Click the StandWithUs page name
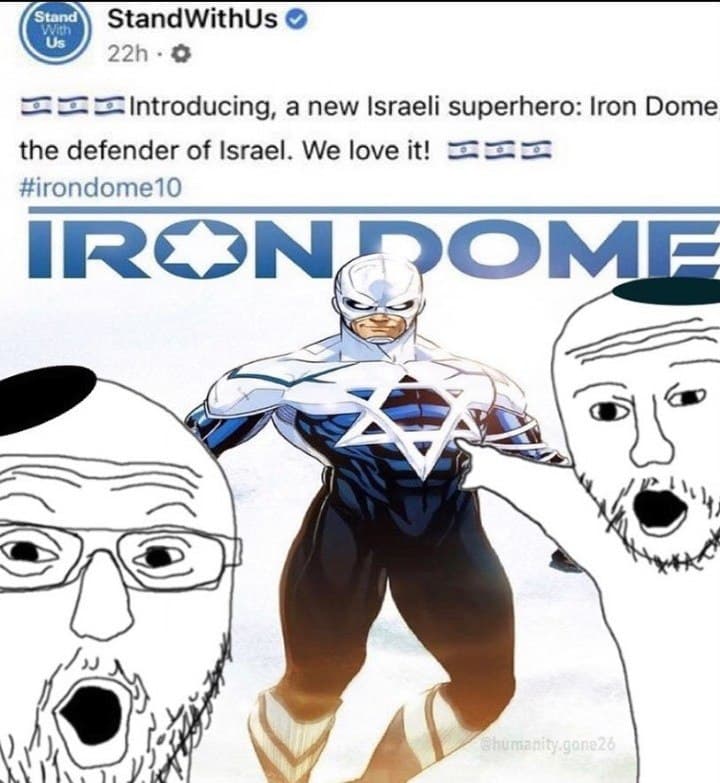 pos(192,19)
